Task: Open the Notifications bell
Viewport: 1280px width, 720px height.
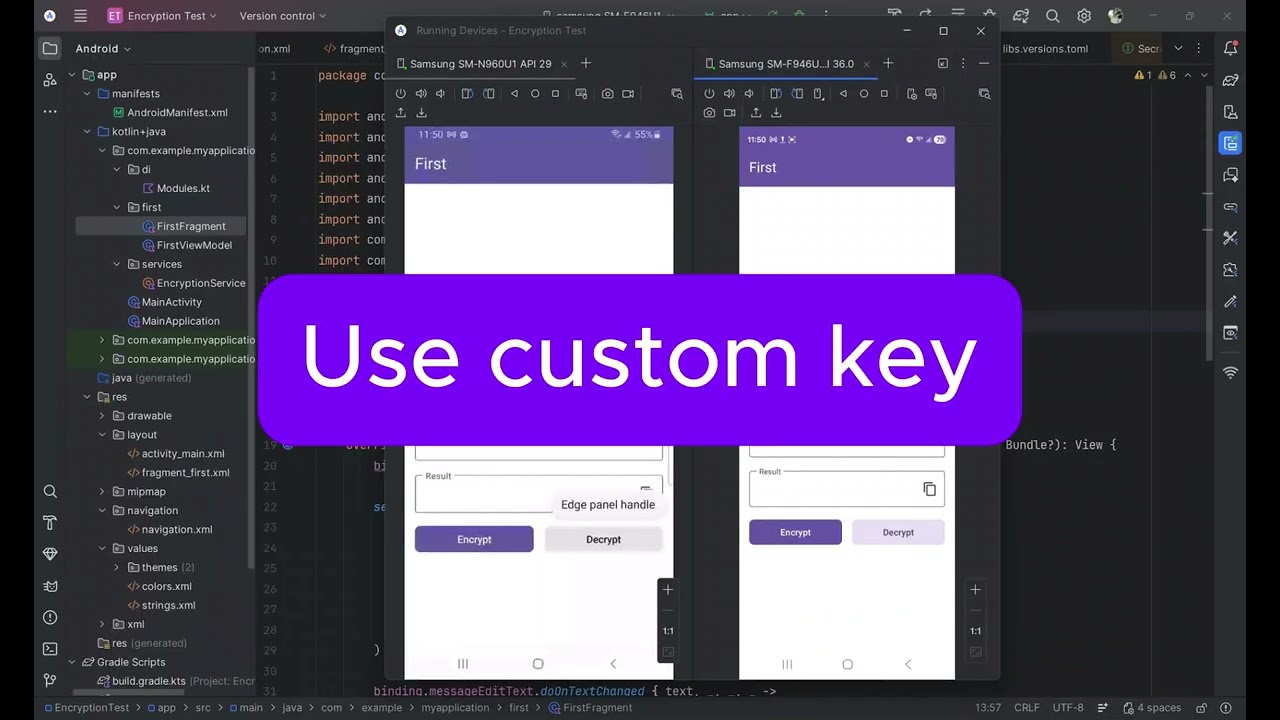Action: (1231, 48)
